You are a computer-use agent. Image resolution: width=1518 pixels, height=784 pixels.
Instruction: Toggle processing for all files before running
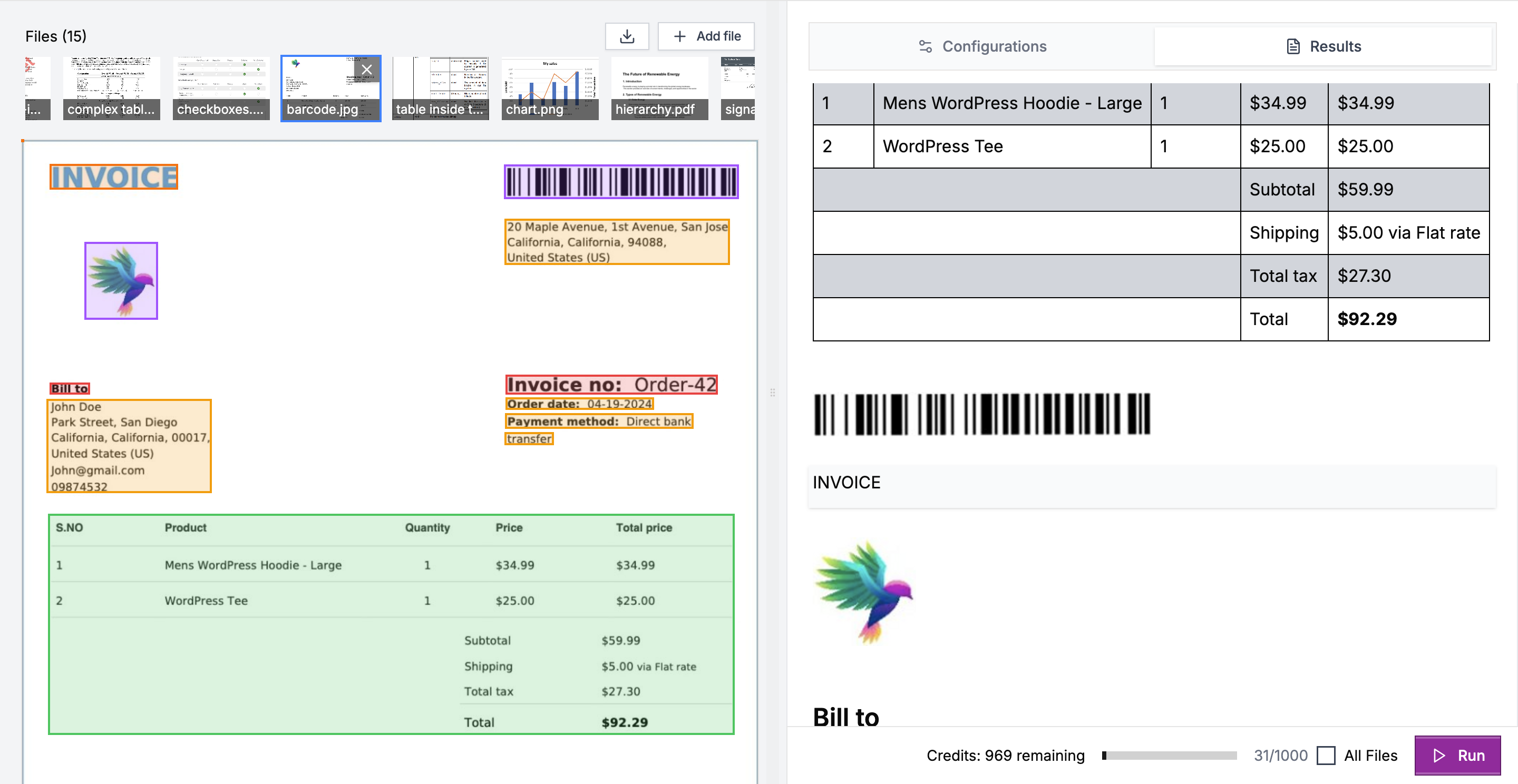click(x=1328, y=755)
